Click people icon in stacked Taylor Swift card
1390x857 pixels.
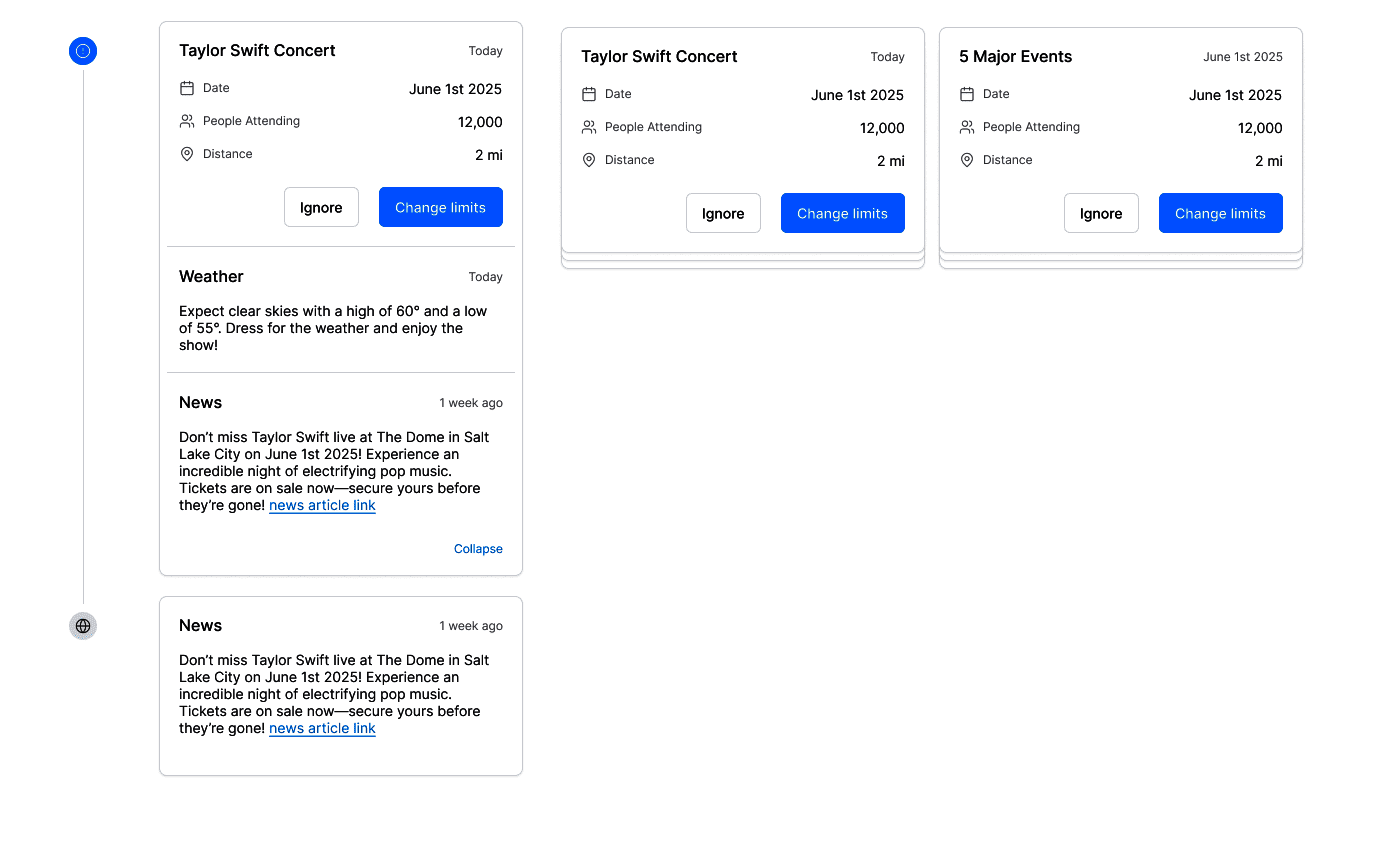point(589,127)
